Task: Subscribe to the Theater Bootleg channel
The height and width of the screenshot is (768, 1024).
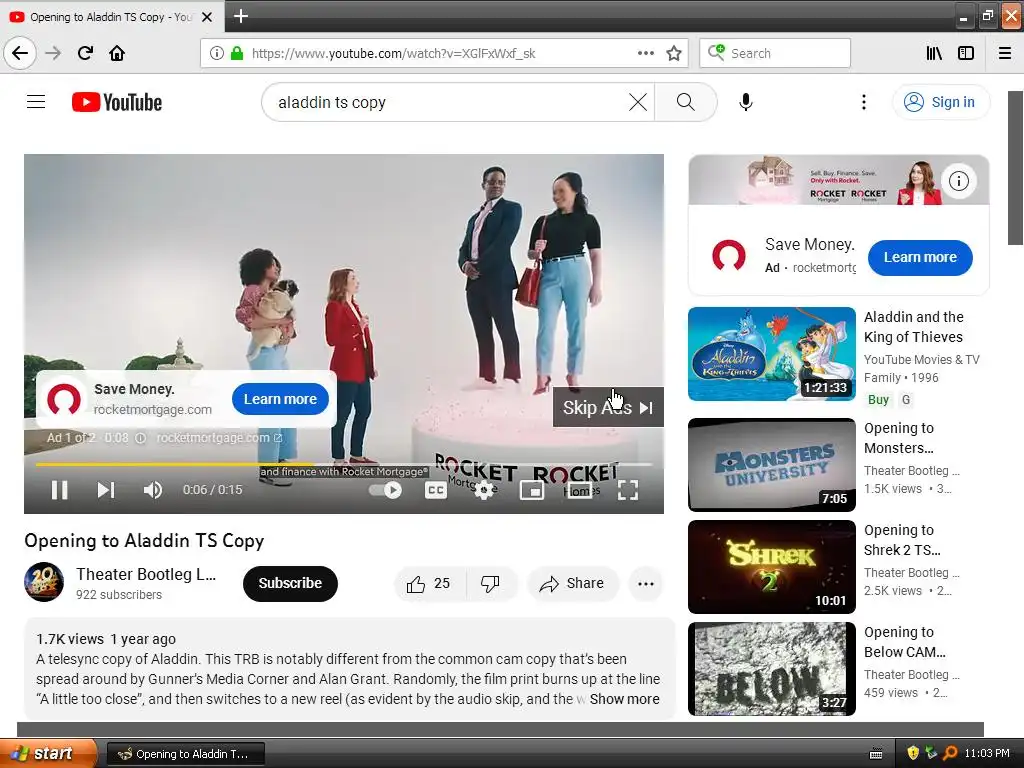Action: [290, 583]
